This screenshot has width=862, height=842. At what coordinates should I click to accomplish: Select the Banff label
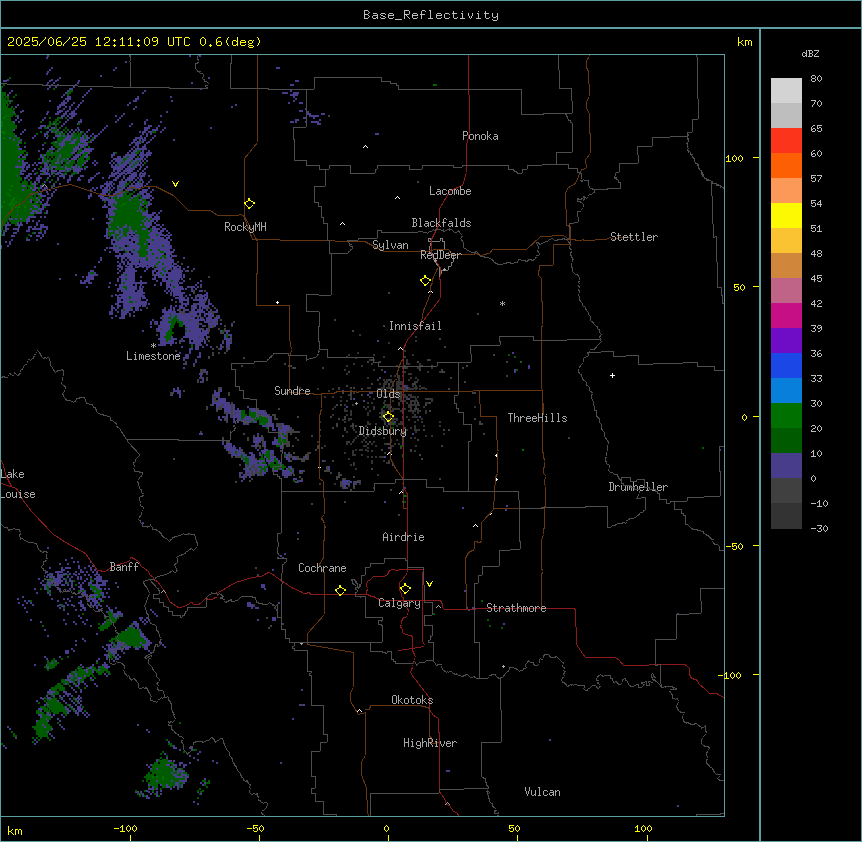(x=124, y=567)
